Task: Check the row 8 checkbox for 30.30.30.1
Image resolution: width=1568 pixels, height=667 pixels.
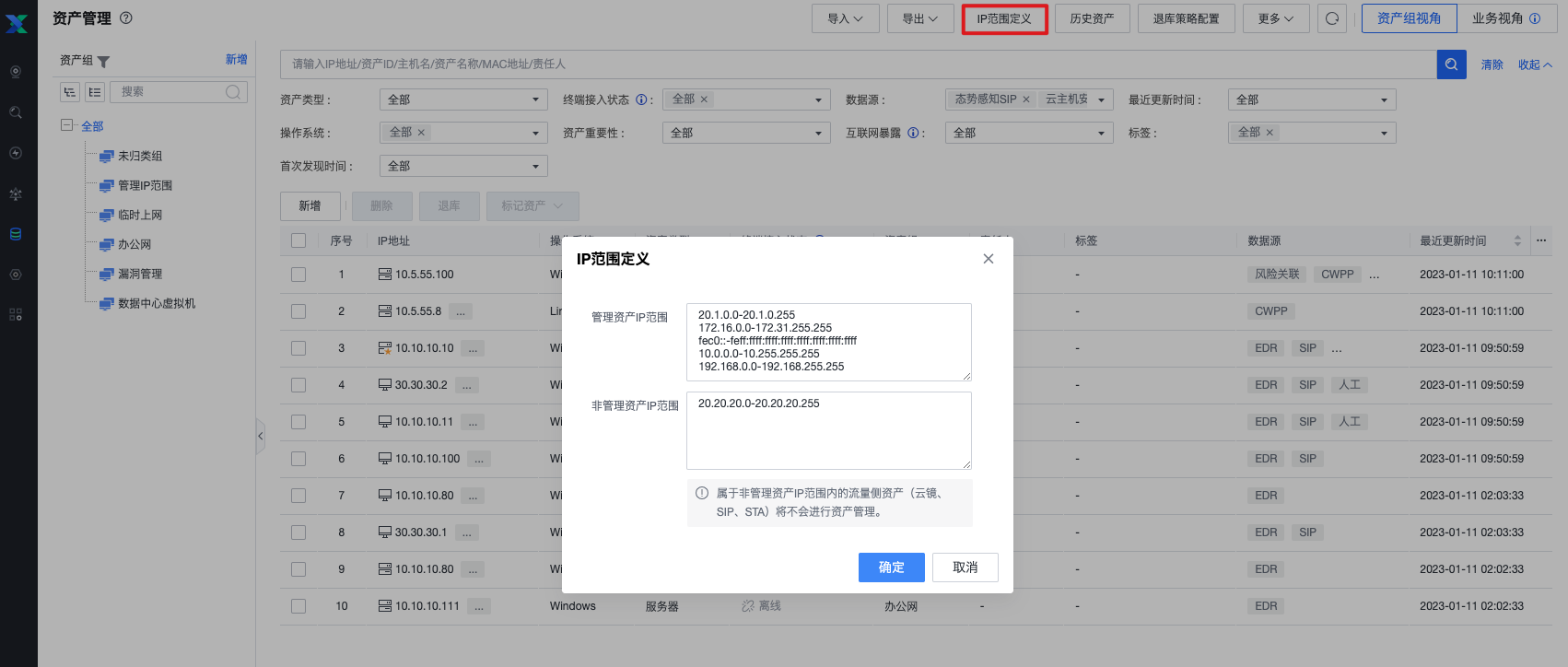Action: coord(298,532)
